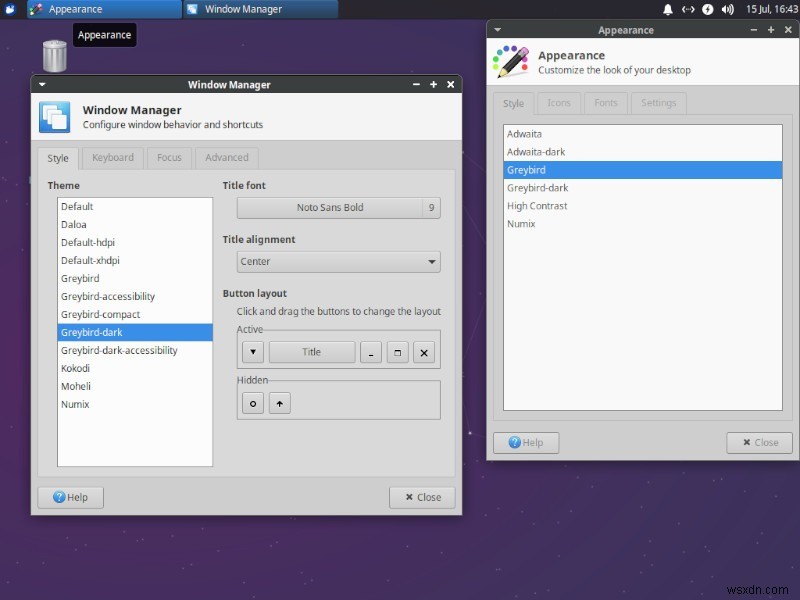Open the Fonts tab in Appearance
This screenshot has height=600, width=800.
[x=606, y=103]
